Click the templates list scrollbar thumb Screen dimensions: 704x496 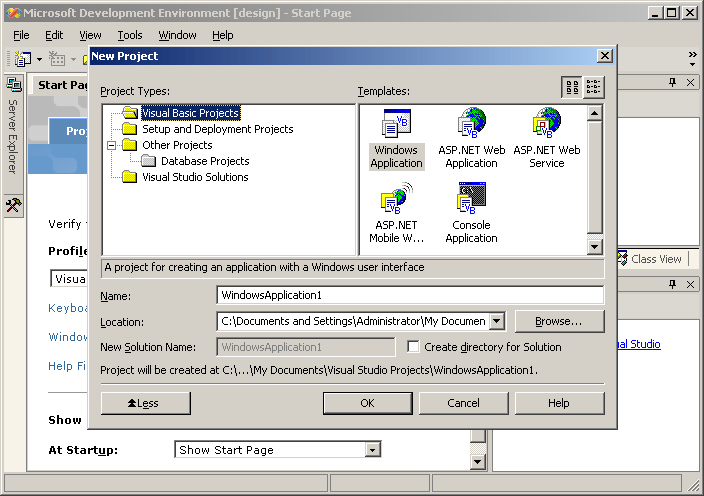coord(594,177)
